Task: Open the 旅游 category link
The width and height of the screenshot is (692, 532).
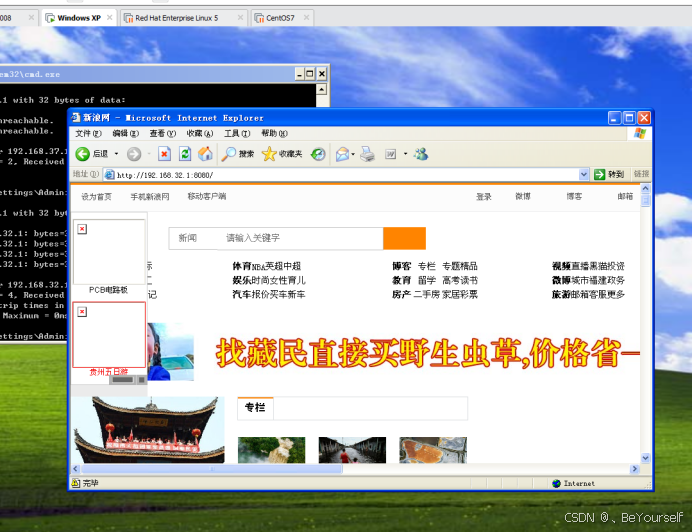Action: [561, 294]
